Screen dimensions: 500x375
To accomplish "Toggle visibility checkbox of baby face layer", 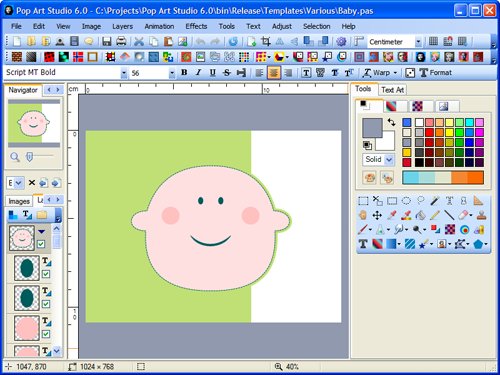I will [41, 244].
